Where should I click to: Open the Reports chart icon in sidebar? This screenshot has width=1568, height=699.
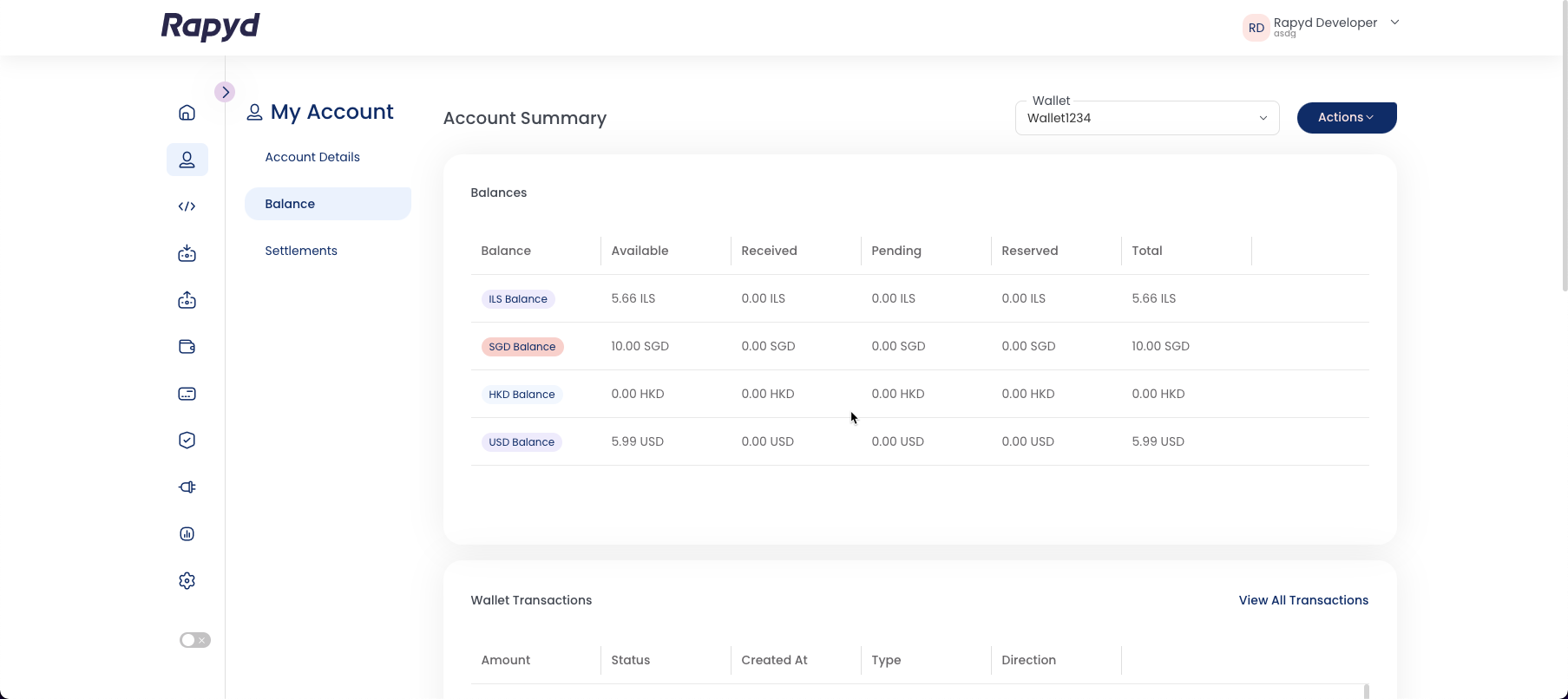click(187, 534)
